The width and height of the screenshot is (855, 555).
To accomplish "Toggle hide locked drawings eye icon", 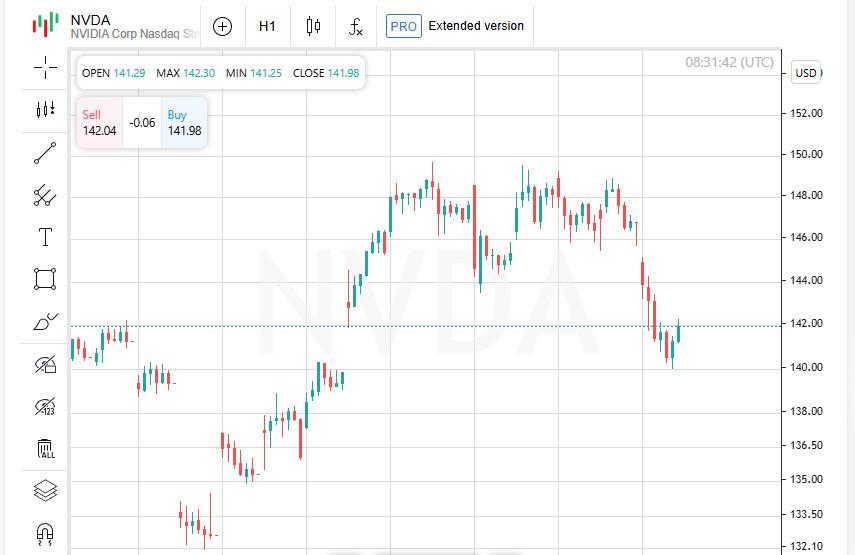I will pyautogui.click(x=45, y=364).
